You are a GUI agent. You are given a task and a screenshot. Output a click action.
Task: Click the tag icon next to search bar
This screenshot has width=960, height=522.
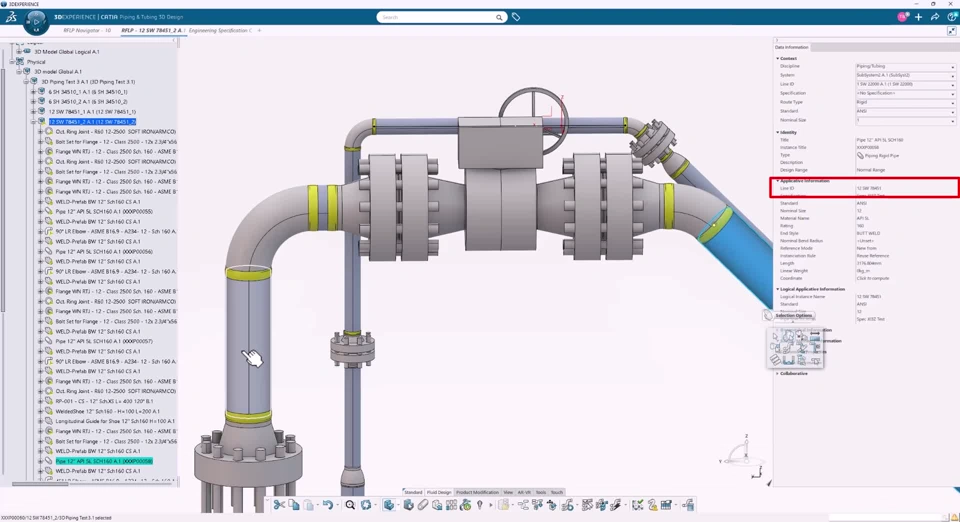pyautogui.click(x=516, y=17)
